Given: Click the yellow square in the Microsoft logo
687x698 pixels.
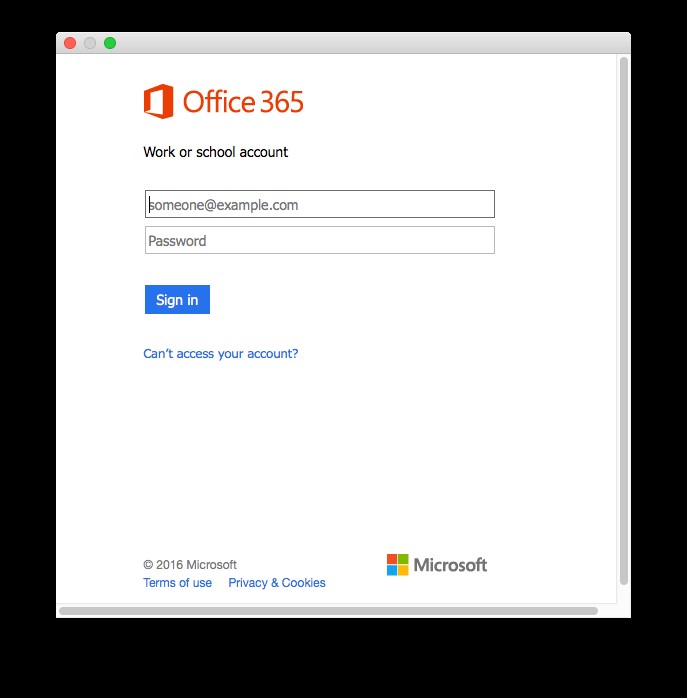Looking at the screenshot, I should pyautogui.click(x=403, y=570).
